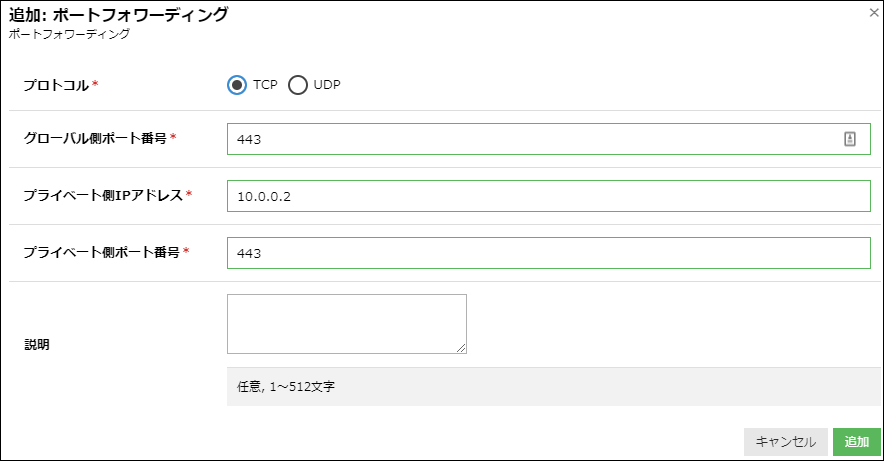Click inside the 説明 description textarea

click(x=347, y=324)
